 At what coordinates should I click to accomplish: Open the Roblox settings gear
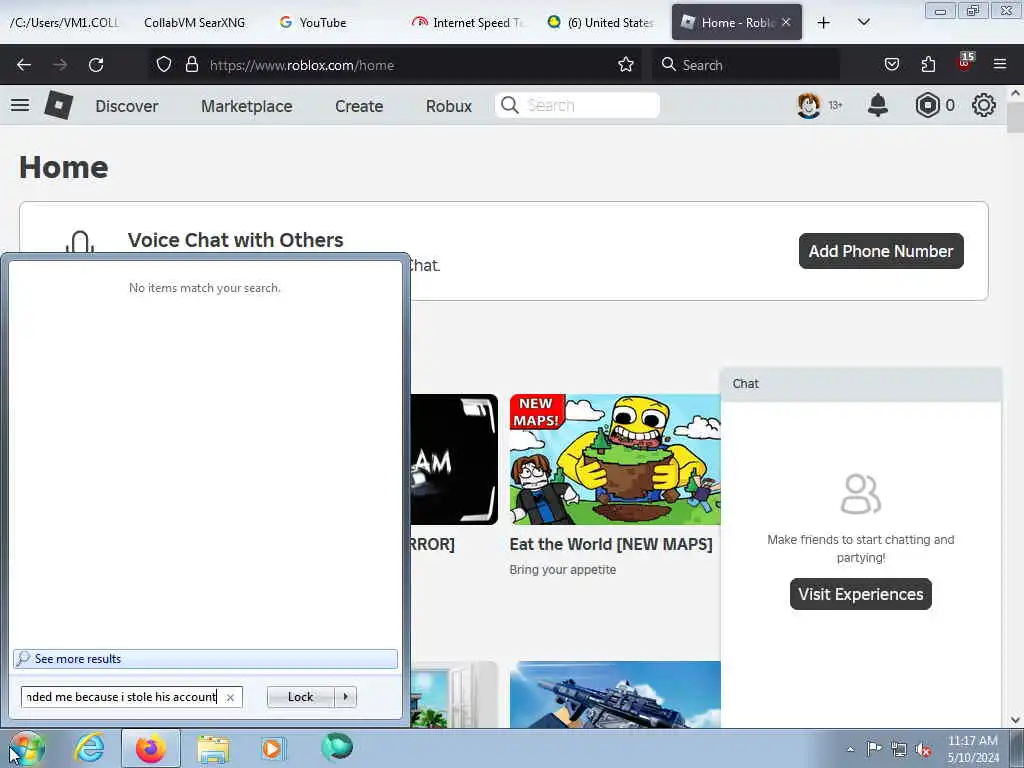tap(984, 105)
